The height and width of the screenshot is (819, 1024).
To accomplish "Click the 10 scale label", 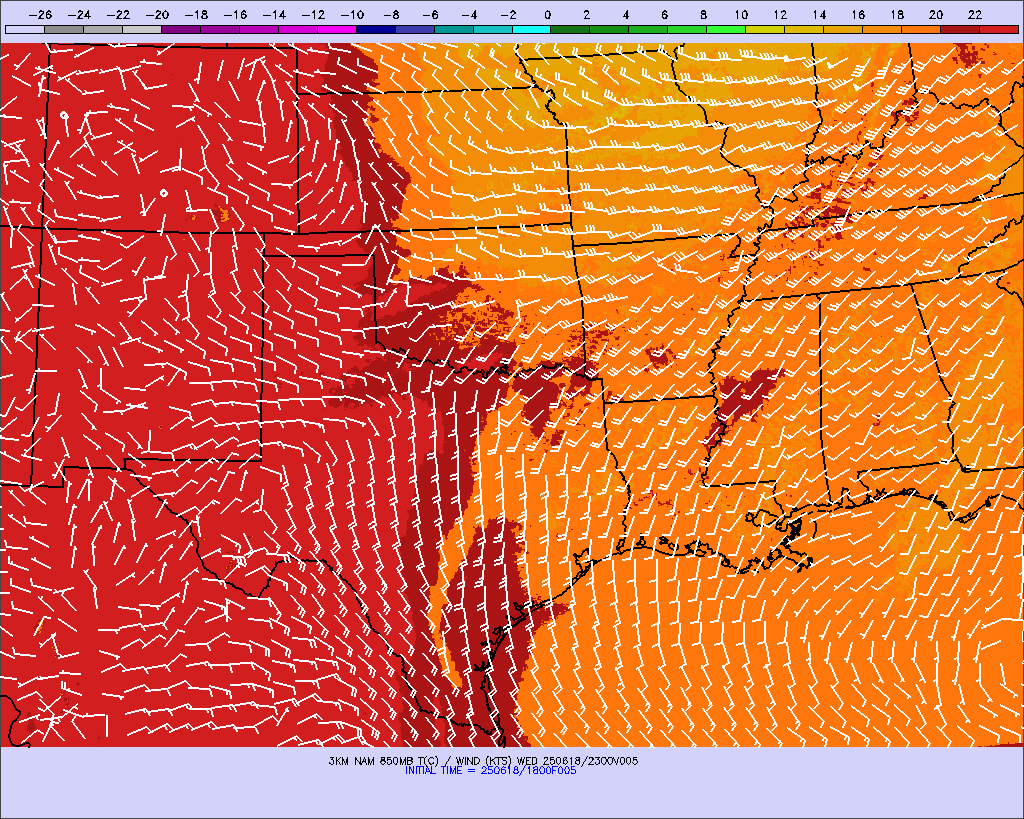I will (x=741, y=14).
